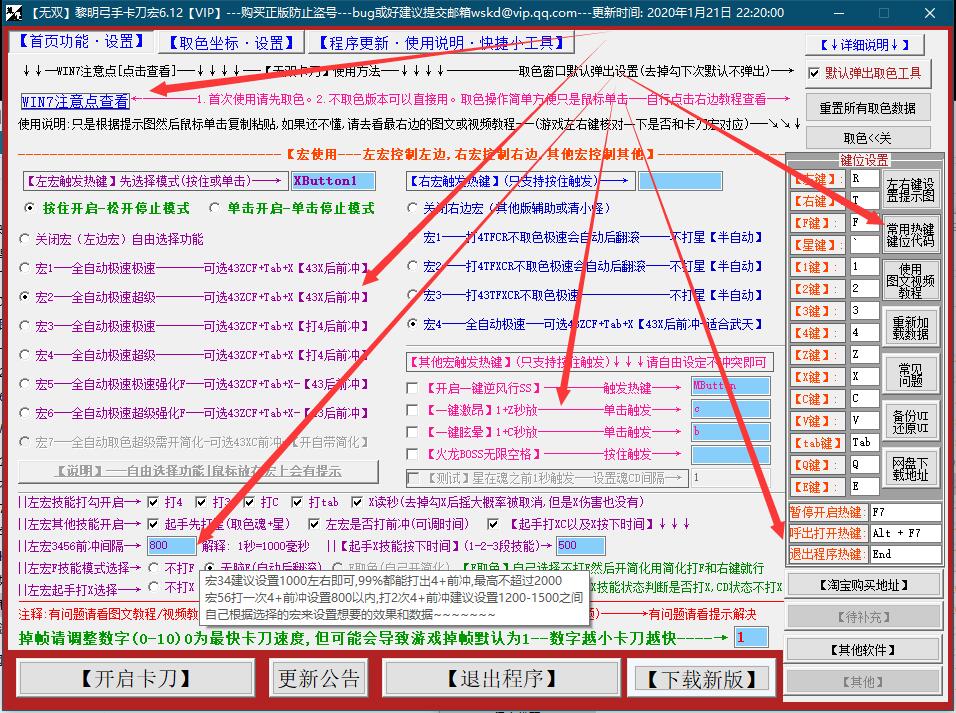Image resolution: width=956 pixels, height=713 pixels.
Task: Select 关闭右边宏 radio option
Action: point(413,208)
